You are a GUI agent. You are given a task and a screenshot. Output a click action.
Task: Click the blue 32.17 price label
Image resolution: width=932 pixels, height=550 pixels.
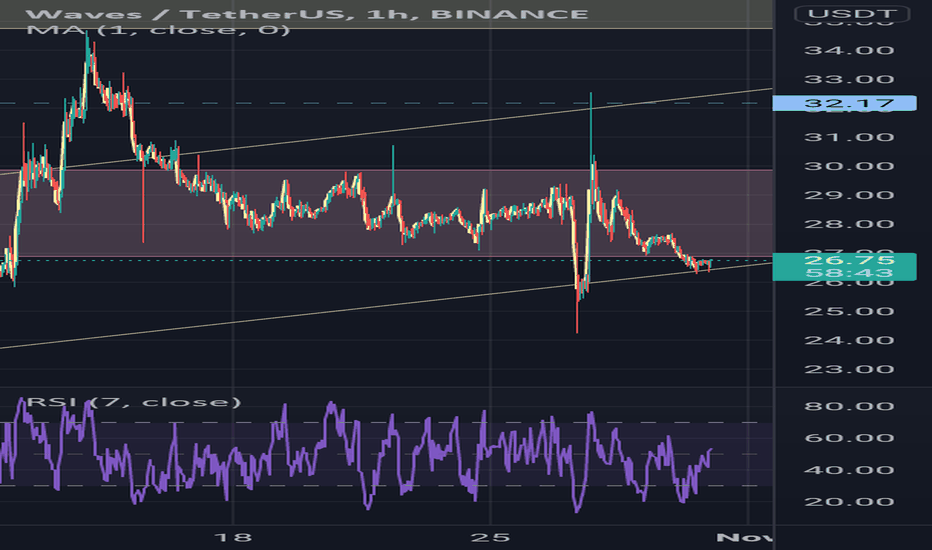pyautogui.click(x=844, y=103)
